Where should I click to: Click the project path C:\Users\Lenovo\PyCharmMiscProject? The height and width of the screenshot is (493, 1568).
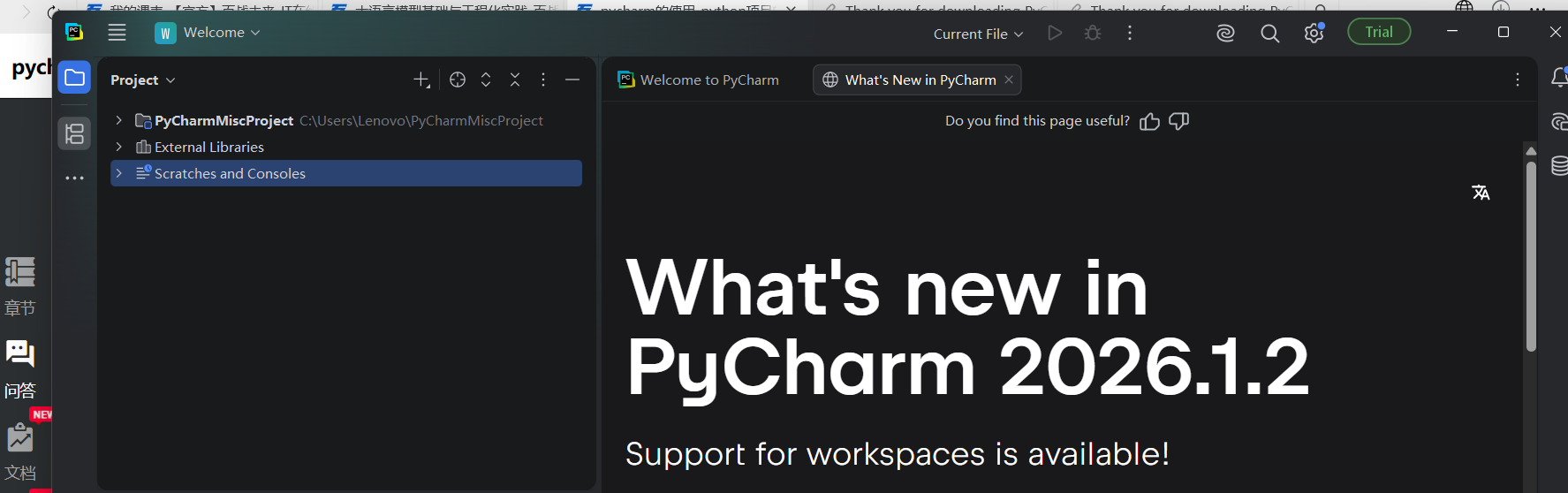[x=421, y=121]
